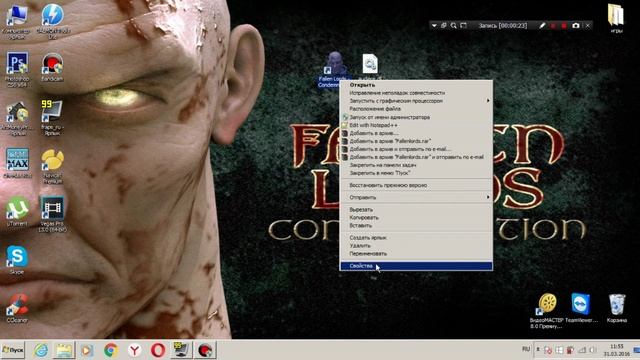Choose 'Переименовать' in context menu
Screen dimensions: 640x360
(x=416, y=253)
